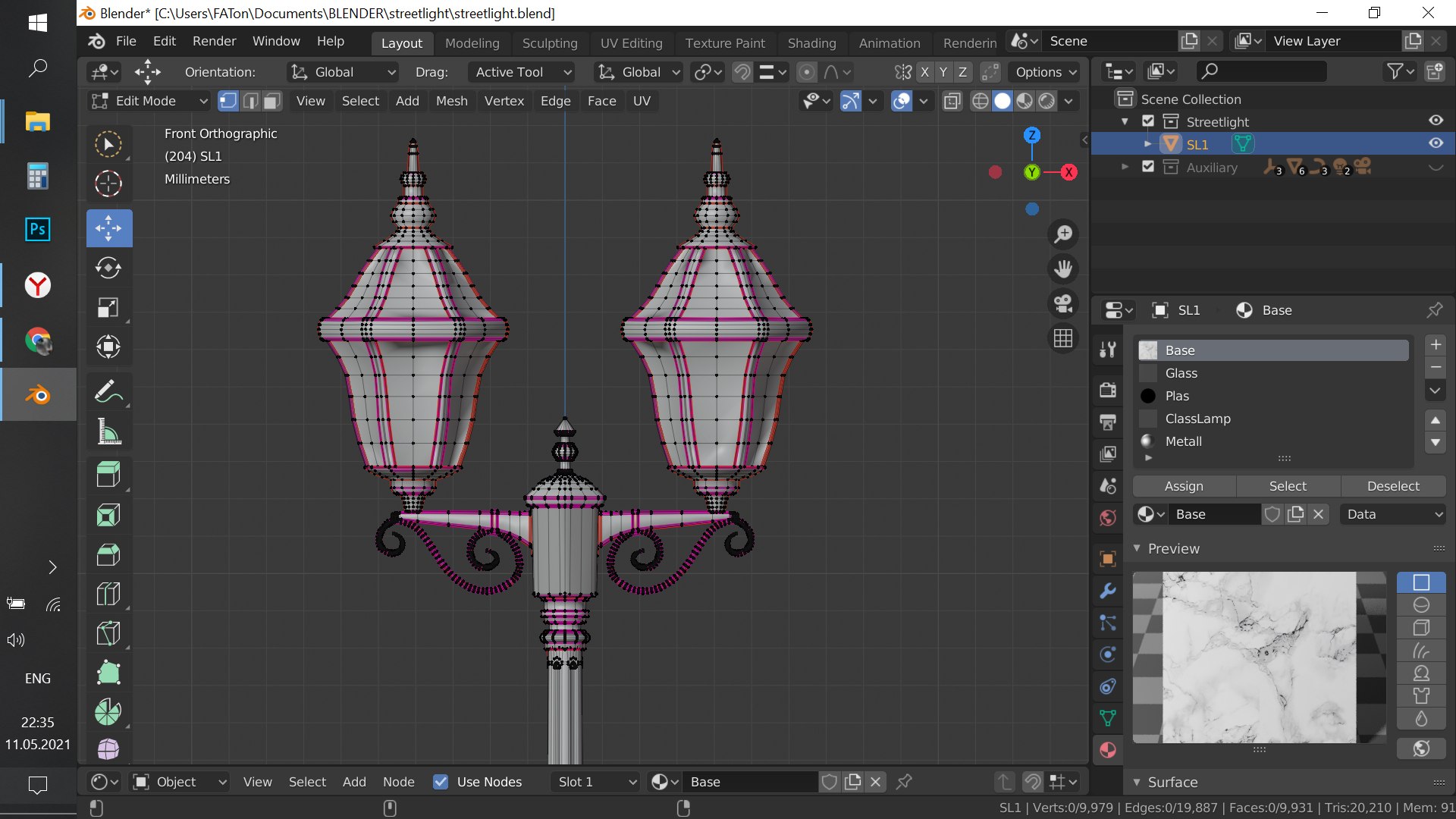Toggle camera view in viewport
The image size is (1456, 819).
1063,303
